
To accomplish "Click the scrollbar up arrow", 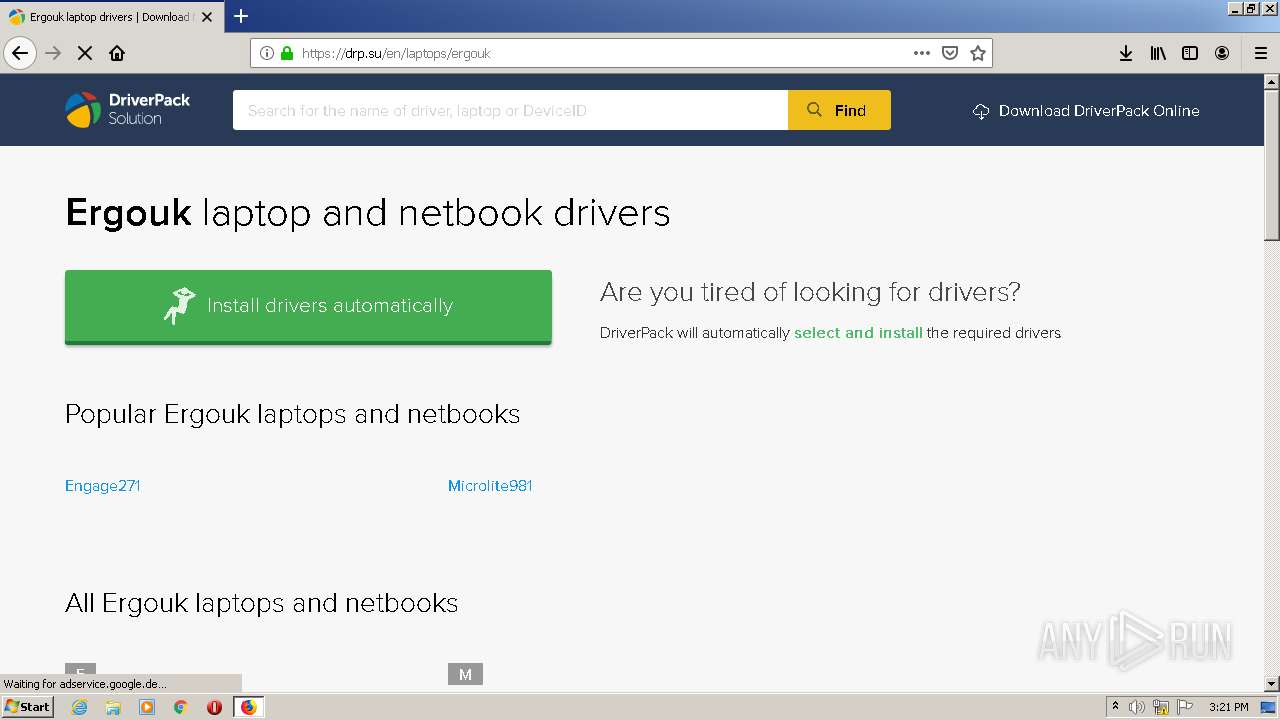I will (1272, 82).
